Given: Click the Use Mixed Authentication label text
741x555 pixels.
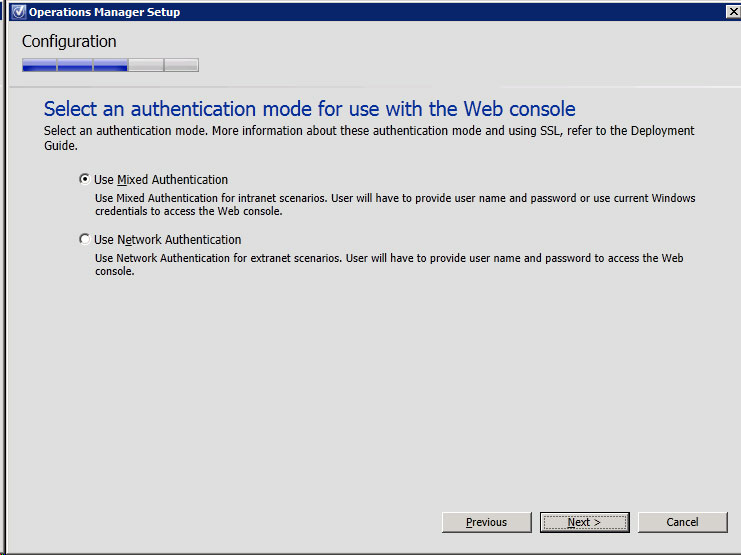Looking at the screenshot, I should click(160, 180).
